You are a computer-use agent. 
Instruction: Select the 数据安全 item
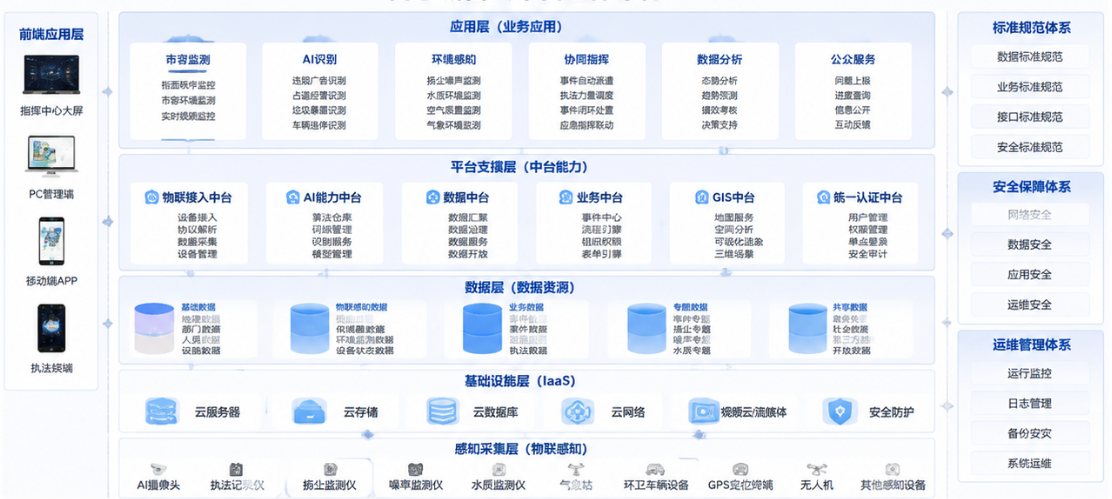(1030, 245)
